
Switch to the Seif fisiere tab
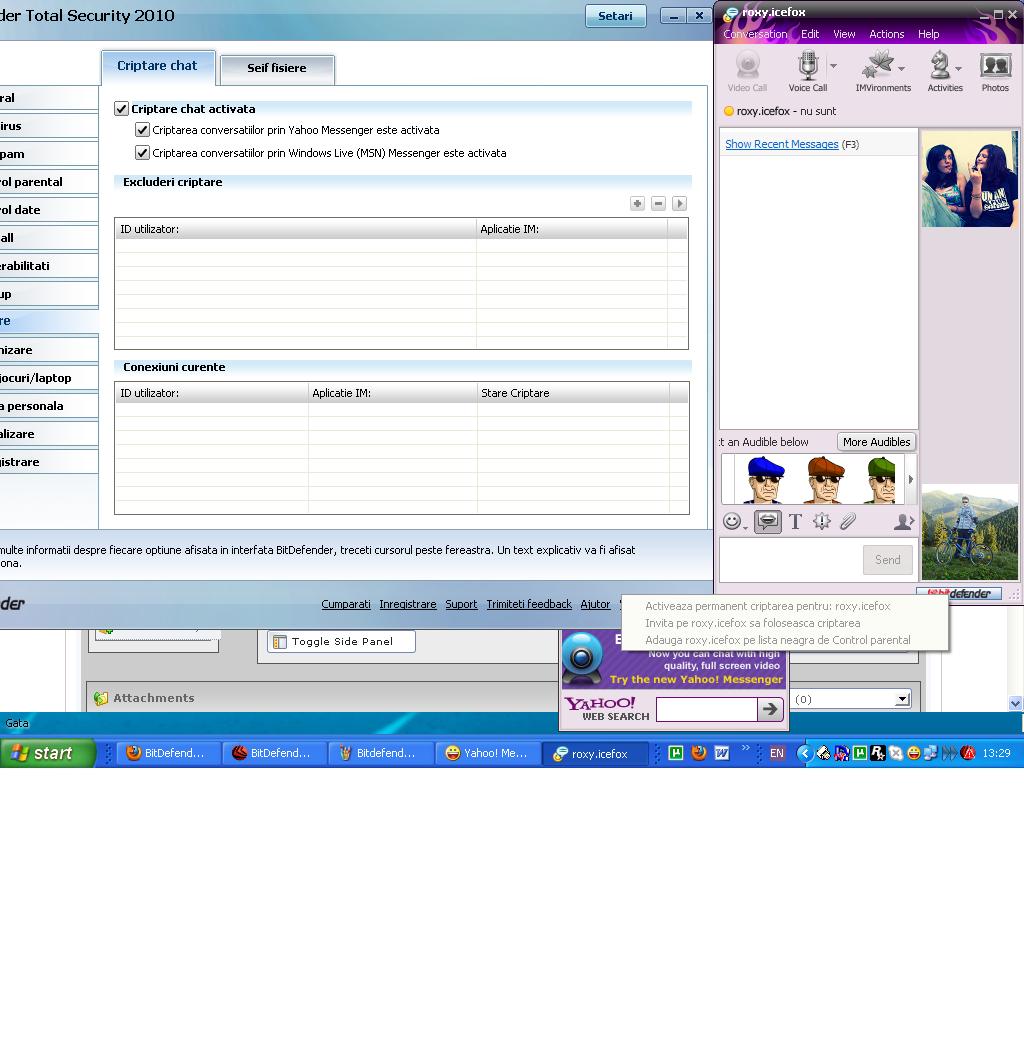pos(277,68)
